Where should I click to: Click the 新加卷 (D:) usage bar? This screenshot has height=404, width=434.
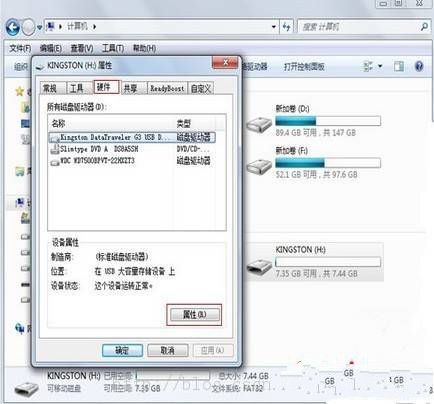[328, 121]
